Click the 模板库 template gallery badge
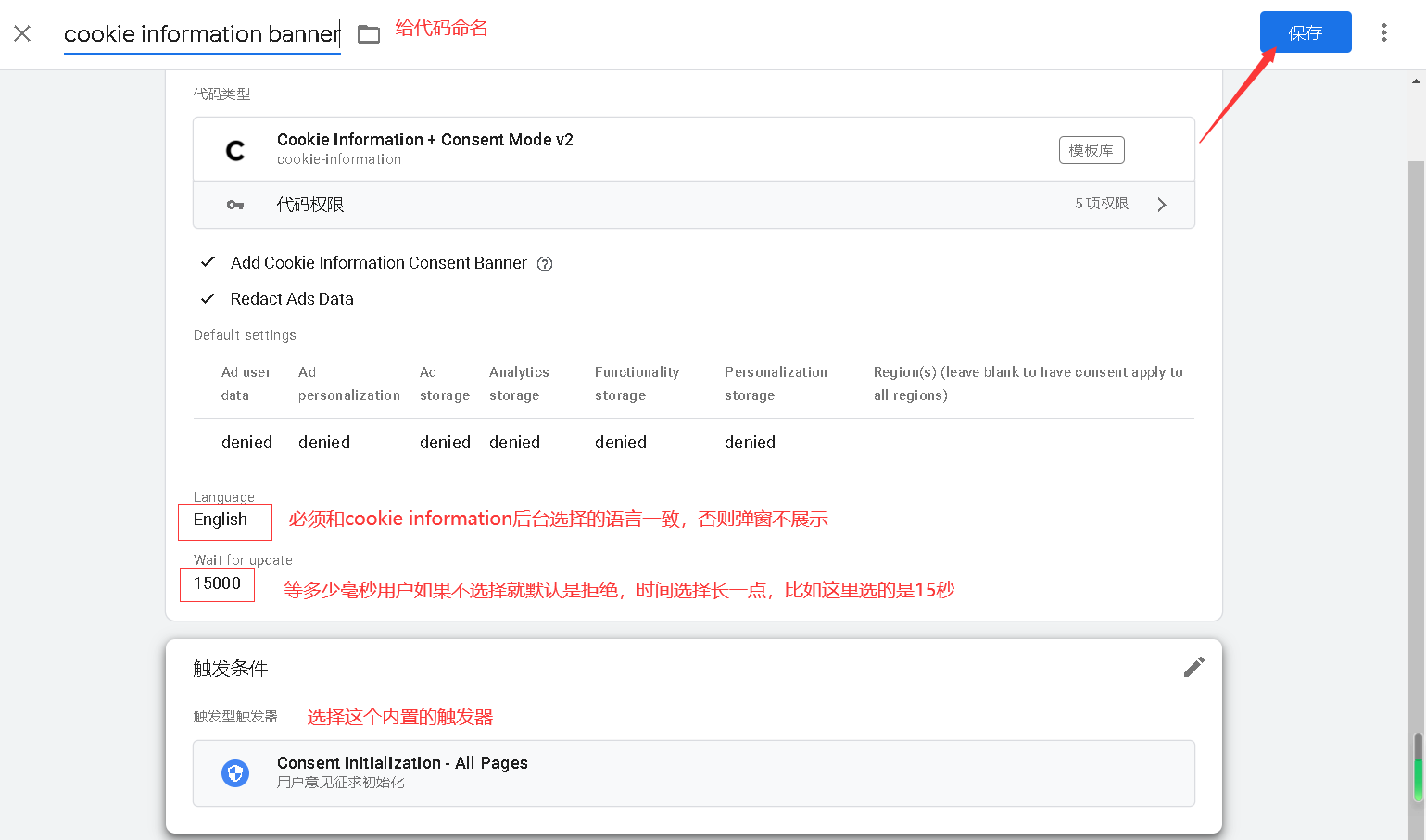The height and width of the screenshot is (840, 1426). pos(1091,150)
